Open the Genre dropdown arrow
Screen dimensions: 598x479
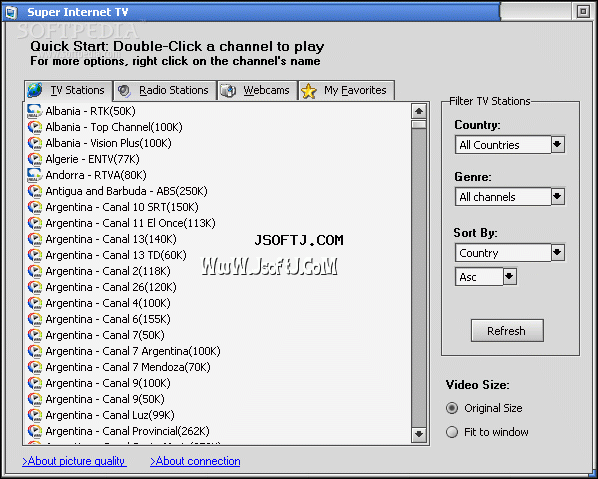pyautogui.click(x=558, y=197)
